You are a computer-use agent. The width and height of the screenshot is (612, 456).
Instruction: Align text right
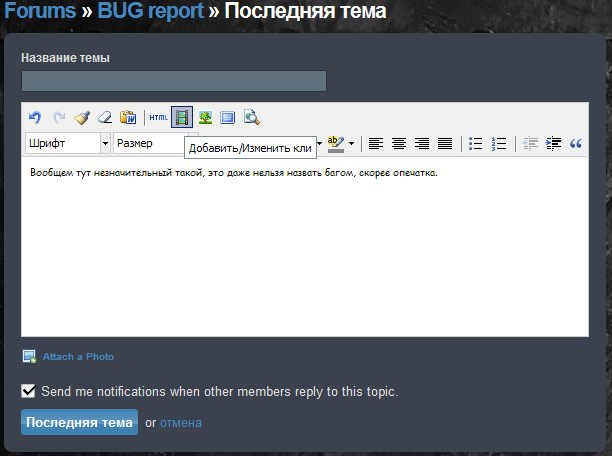tap(422, 144)
